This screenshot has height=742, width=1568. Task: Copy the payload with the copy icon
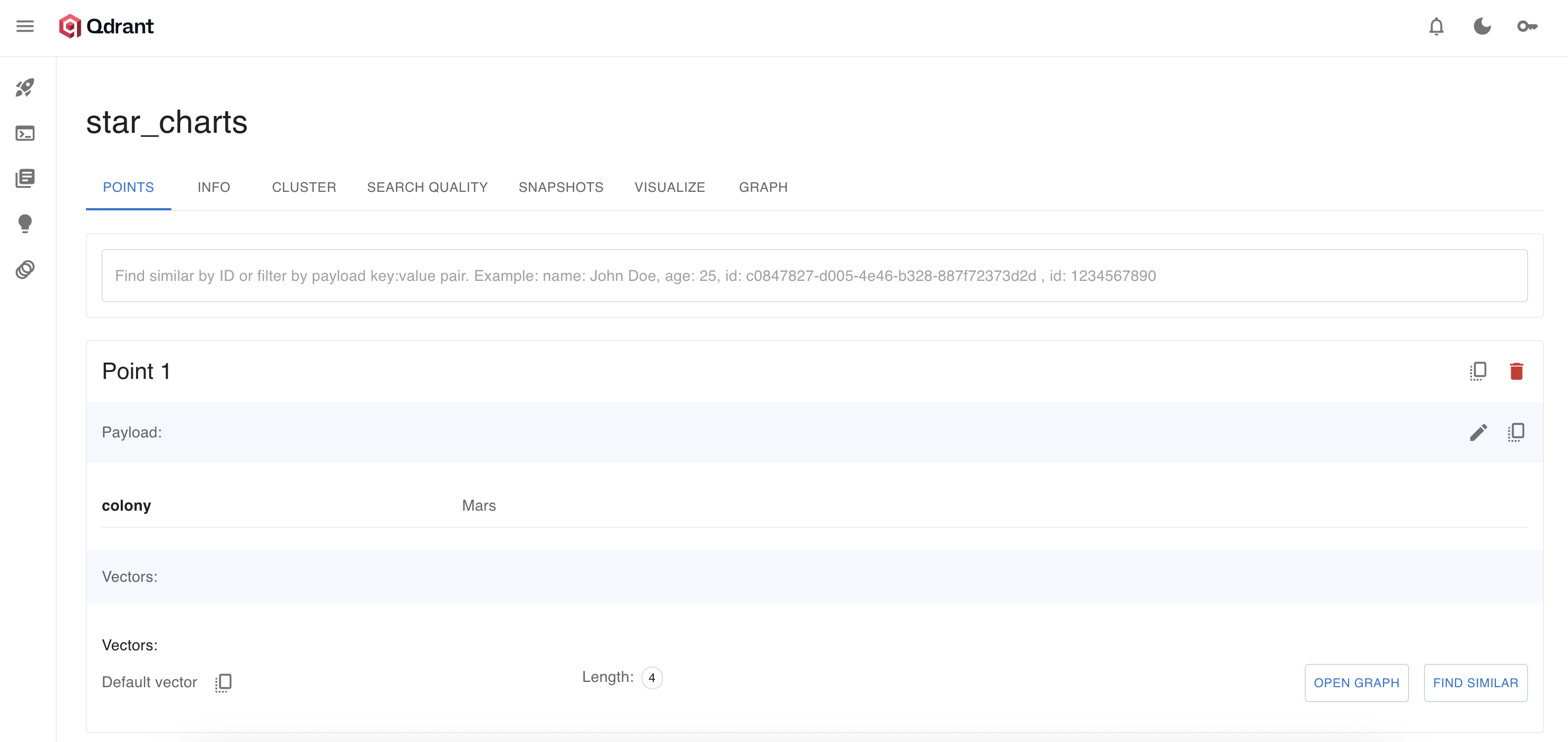[x=1516, y=432]
